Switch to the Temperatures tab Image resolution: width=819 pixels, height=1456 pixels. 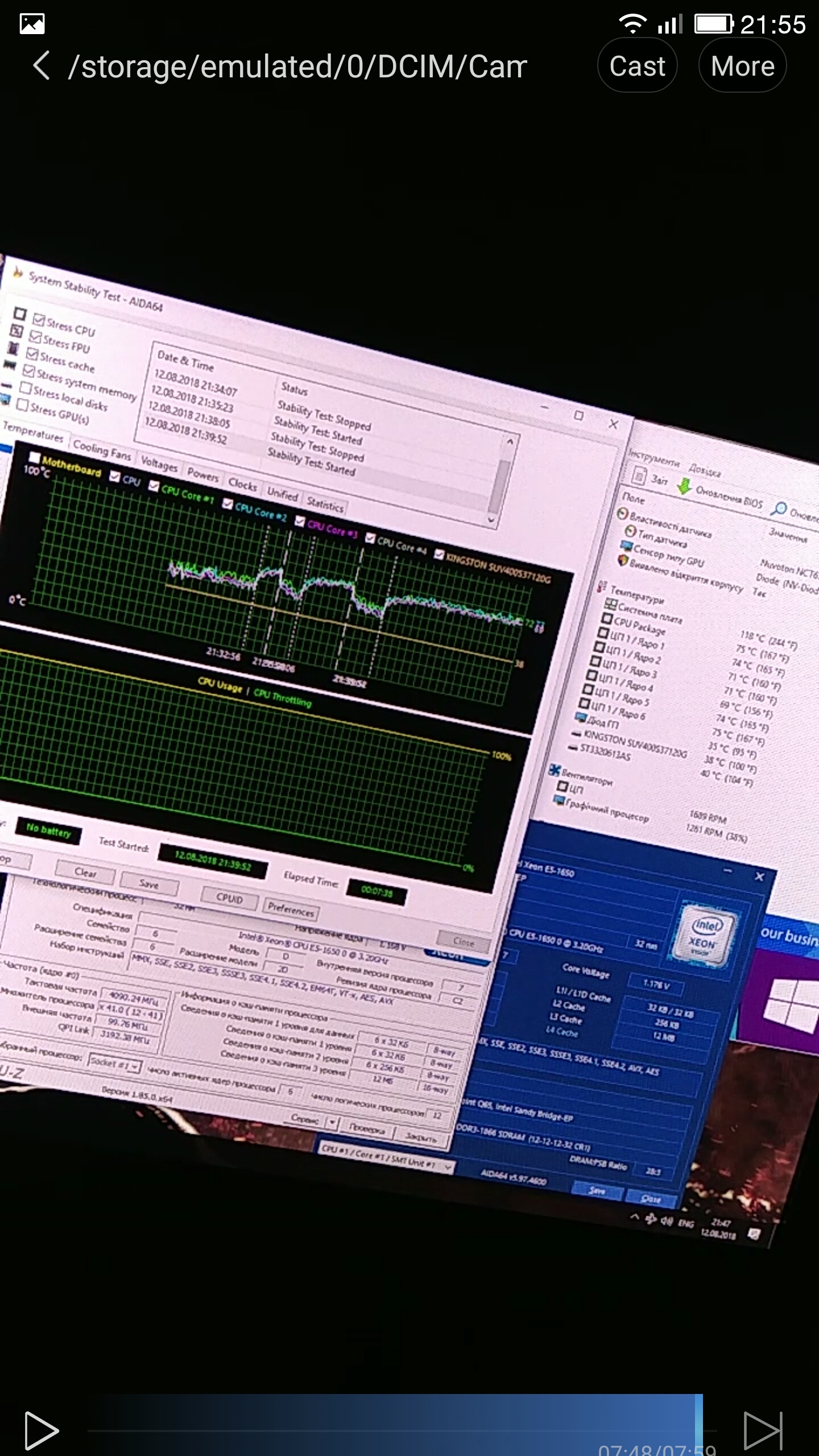(33, 432)
